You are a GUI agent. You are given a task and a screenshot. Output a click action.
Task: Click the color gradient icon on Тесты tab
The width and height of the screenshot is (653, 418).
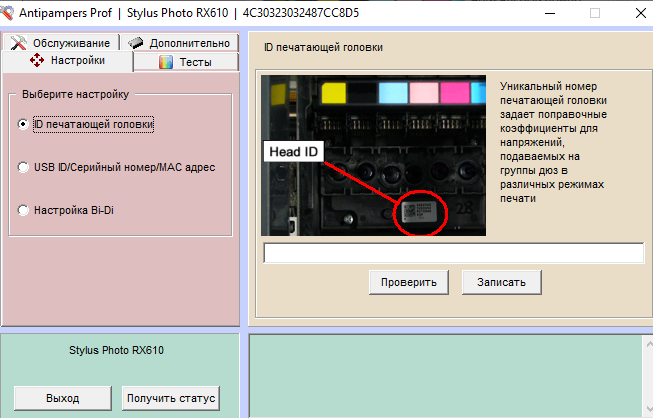166,62
